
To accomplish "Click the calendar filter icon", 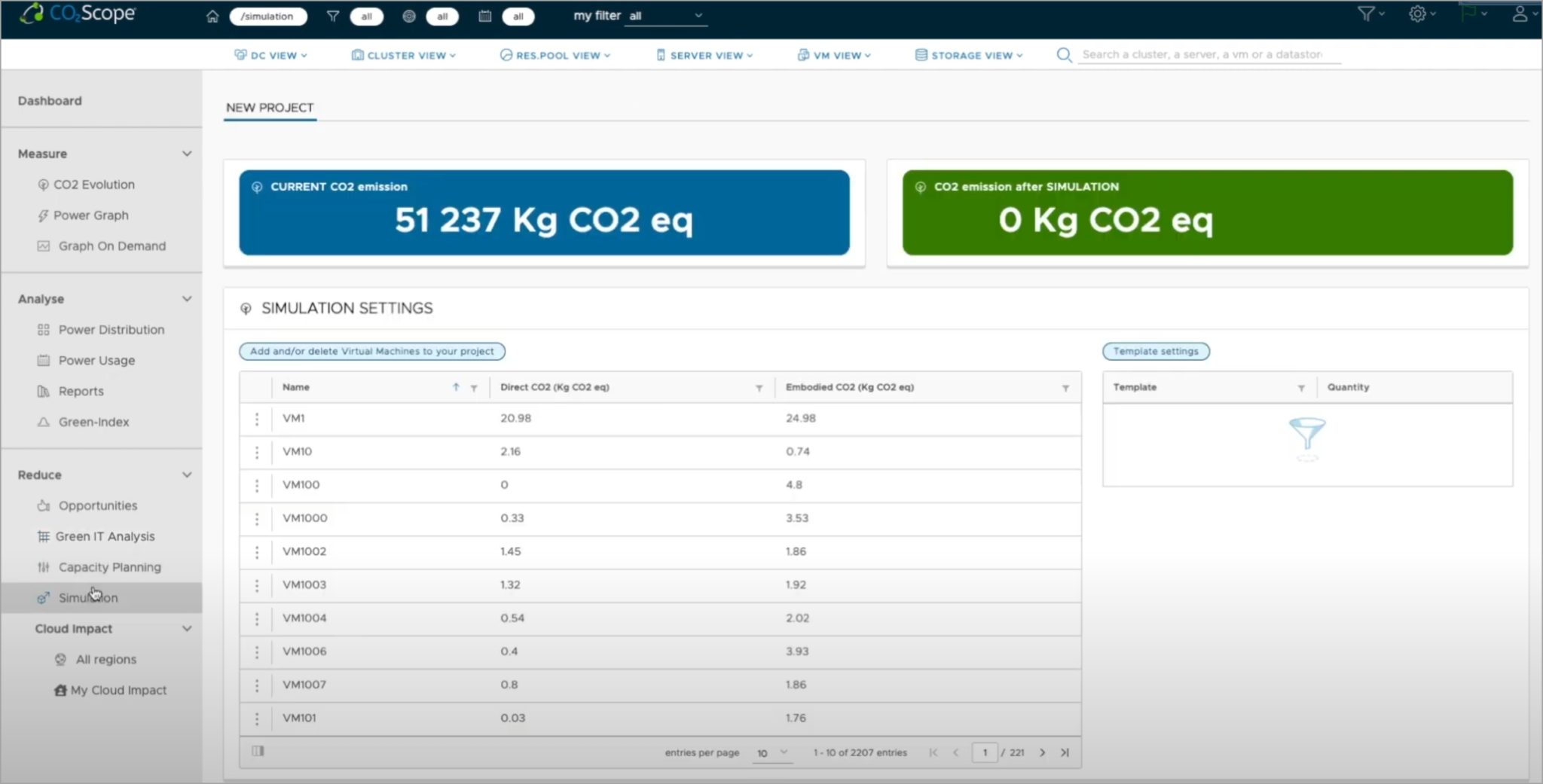I will (x=485, y=16).
